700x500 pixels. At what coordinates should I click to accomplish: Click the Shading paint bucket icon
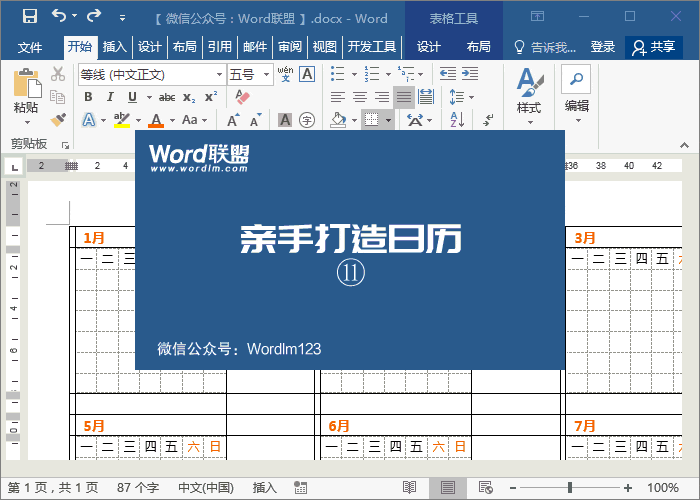[338, 120]
